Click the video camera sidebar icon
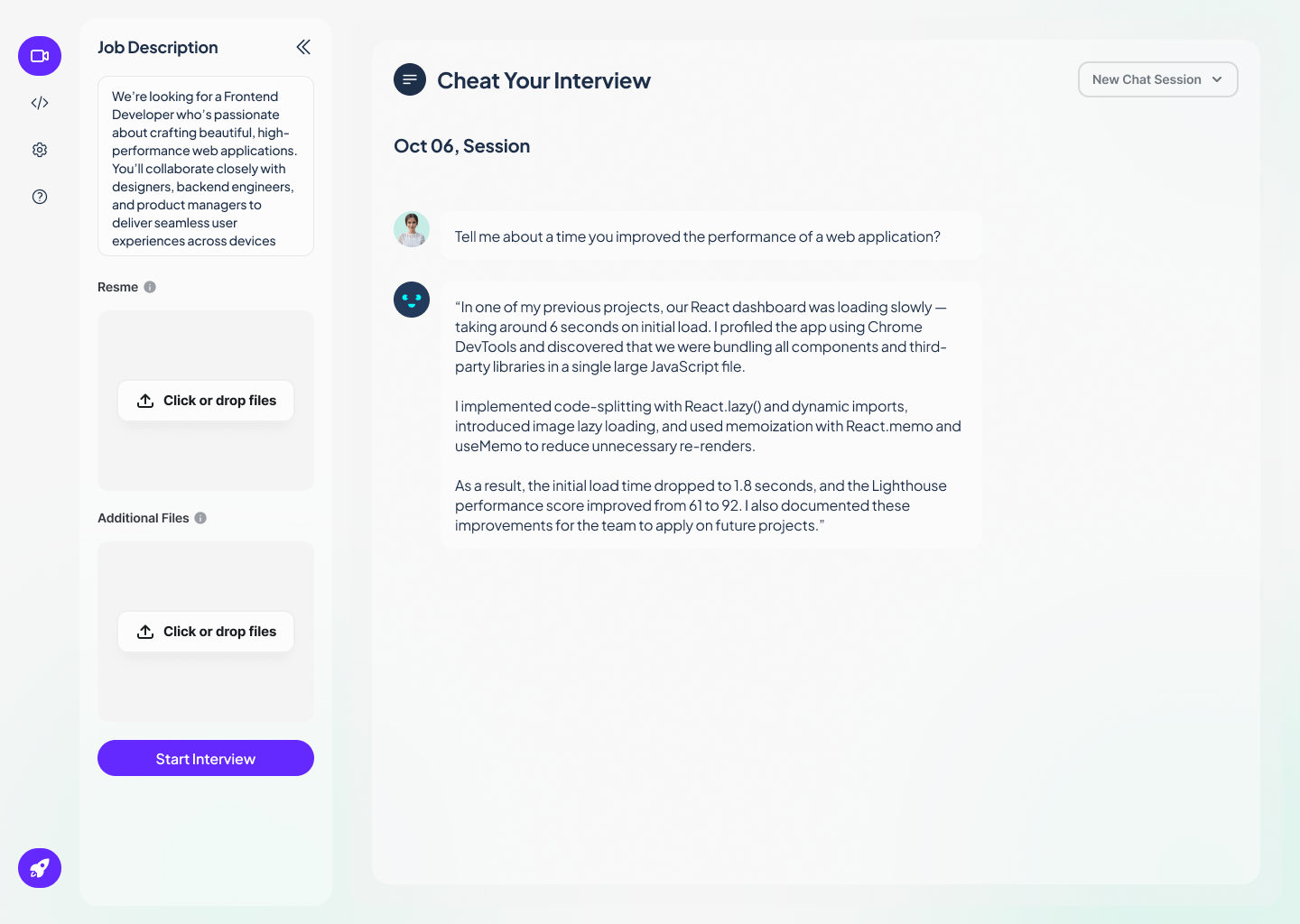Viewport: 1300px width, 924px height. click(40, 56)
